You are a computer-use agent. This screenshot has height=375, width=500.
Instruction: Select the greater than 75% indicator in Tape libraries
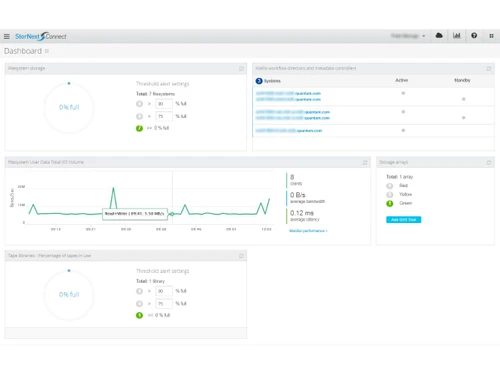139,304
